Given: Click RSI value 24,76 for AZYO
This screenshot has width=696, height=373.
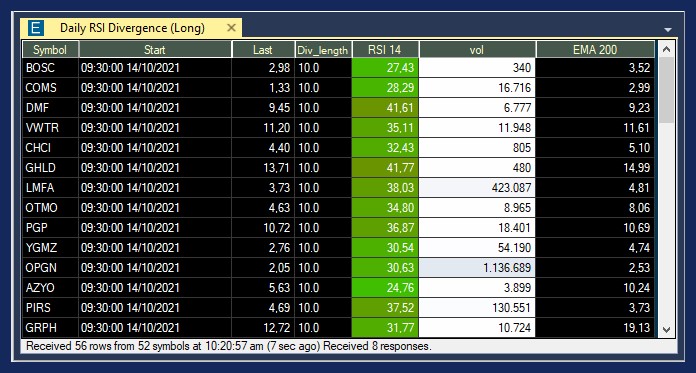Looking at the screenshot, I should coord(385,287).
